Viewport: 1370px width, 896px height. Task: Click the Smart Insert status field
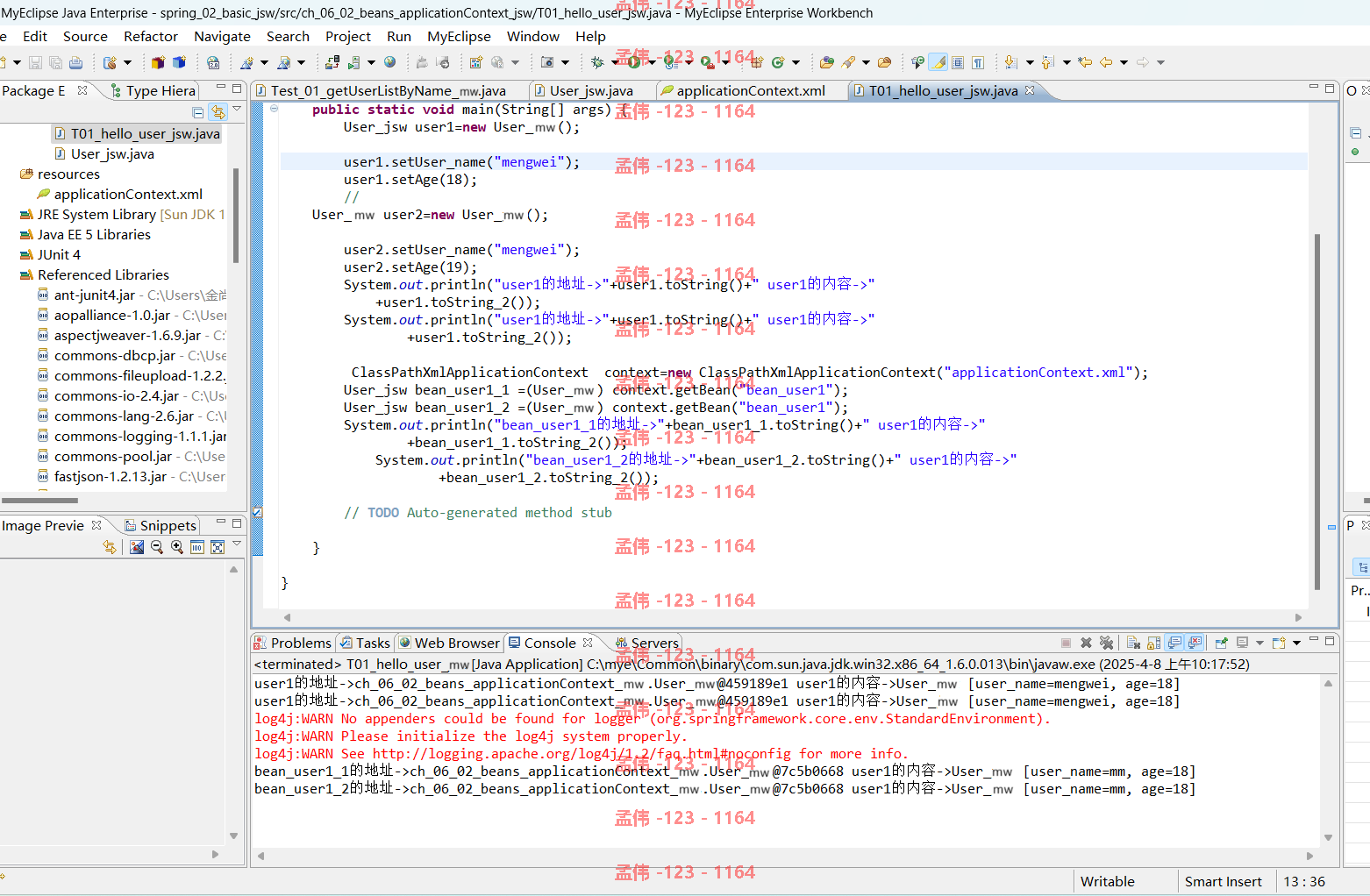point(1223,881)
